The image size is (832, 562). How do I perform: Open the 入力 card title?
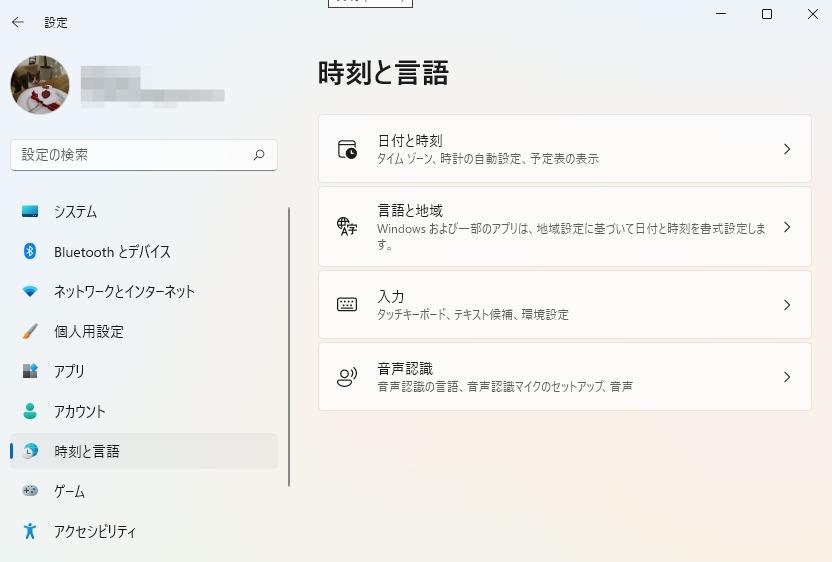click(391, 296)
